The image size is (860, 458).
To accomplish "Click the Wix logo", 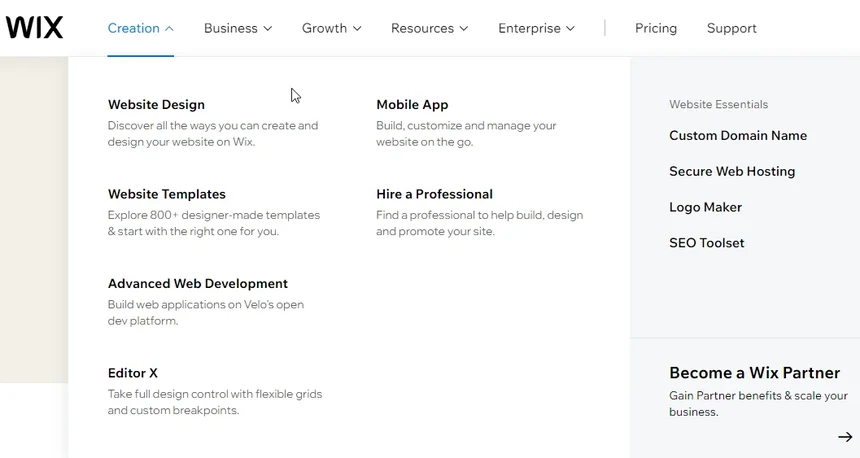I will 34,28.
